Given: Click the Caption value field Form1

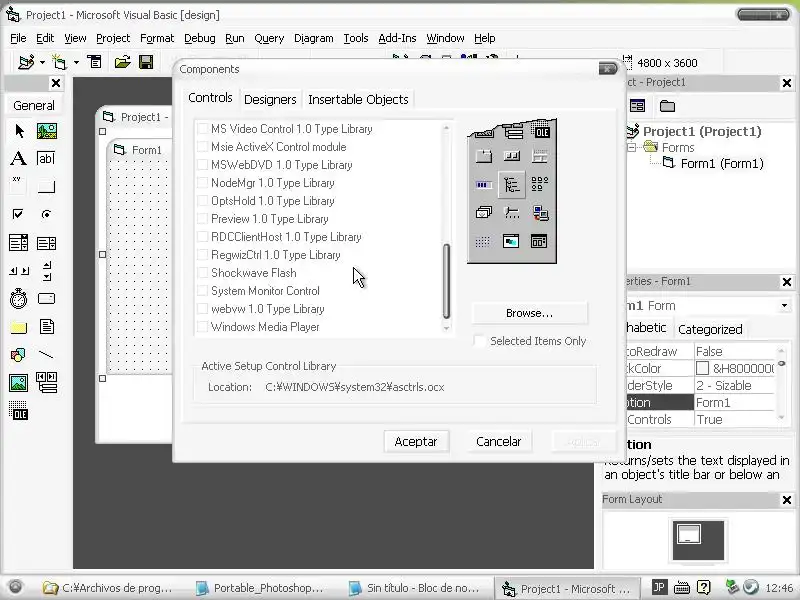Looking at the screenshot, I should coord(735,403).
